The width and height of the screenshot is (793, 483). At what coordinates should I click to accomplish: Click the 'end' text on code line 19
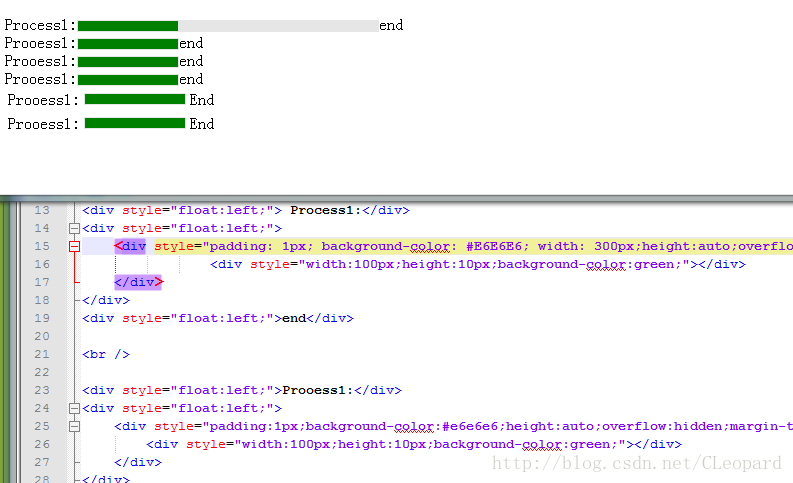(x=294, y=319)
